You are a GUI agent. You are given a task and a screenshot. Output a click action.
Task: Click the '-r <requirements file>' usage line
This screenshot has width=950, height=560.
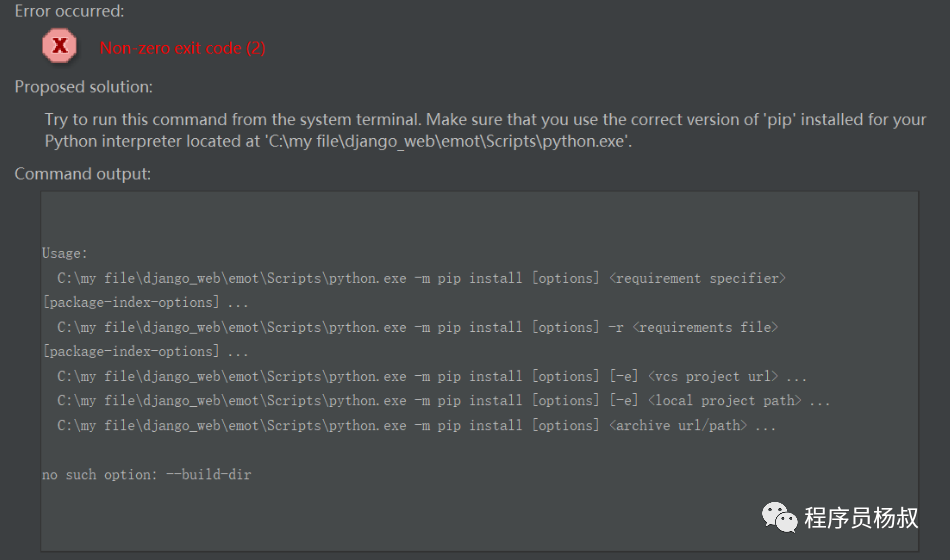(x=417, y=327)
